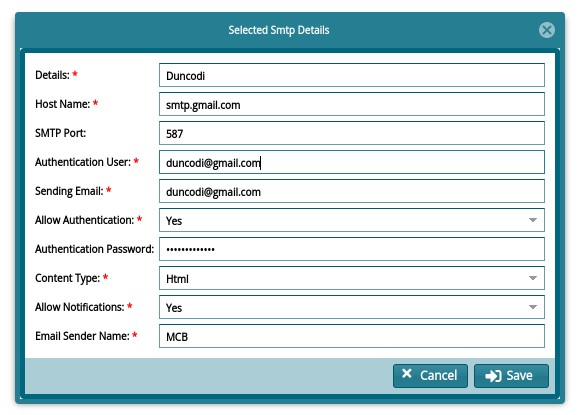This screenshot has width=579, height=415.
Task: Open the Content Type dropdown
Action: click(x=352, y=278)
